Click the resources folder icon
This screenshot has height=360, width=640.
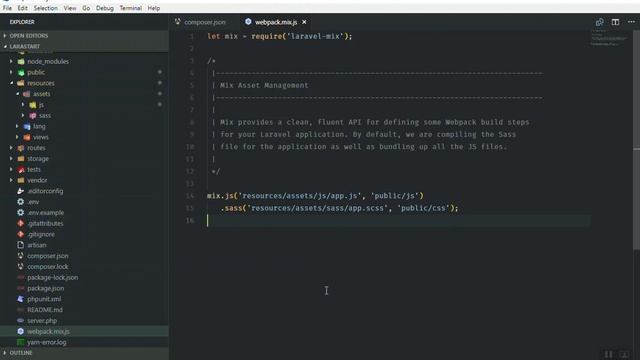click(21, 83)
